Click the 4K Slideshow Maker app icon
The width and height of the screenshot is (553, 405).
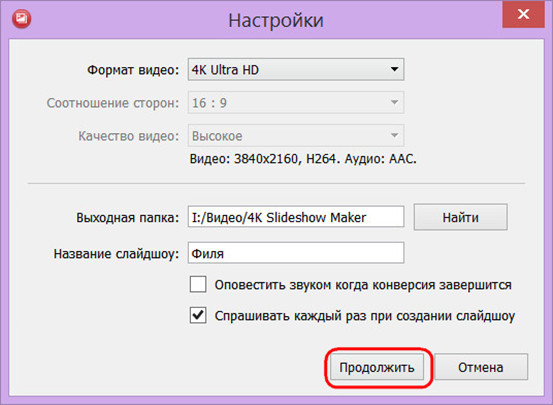[x=22, y=18]
